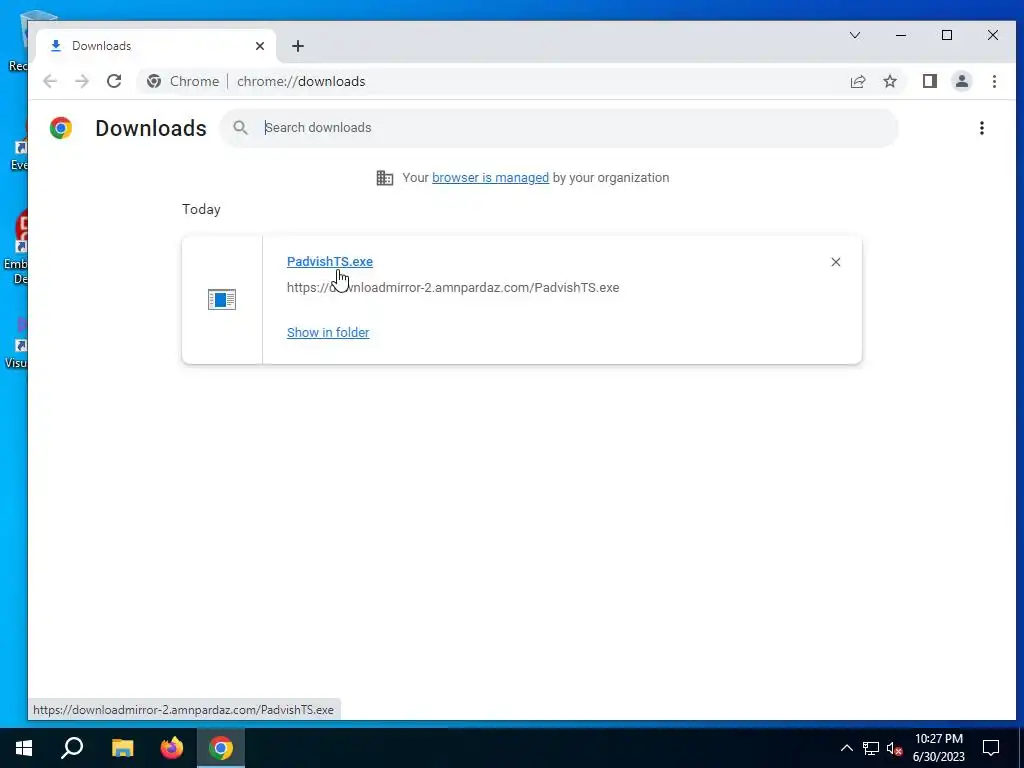This screenshot has width=1024, height=768.
Task: Click the managed organization building icon
Action: click(x=385, y=178)
